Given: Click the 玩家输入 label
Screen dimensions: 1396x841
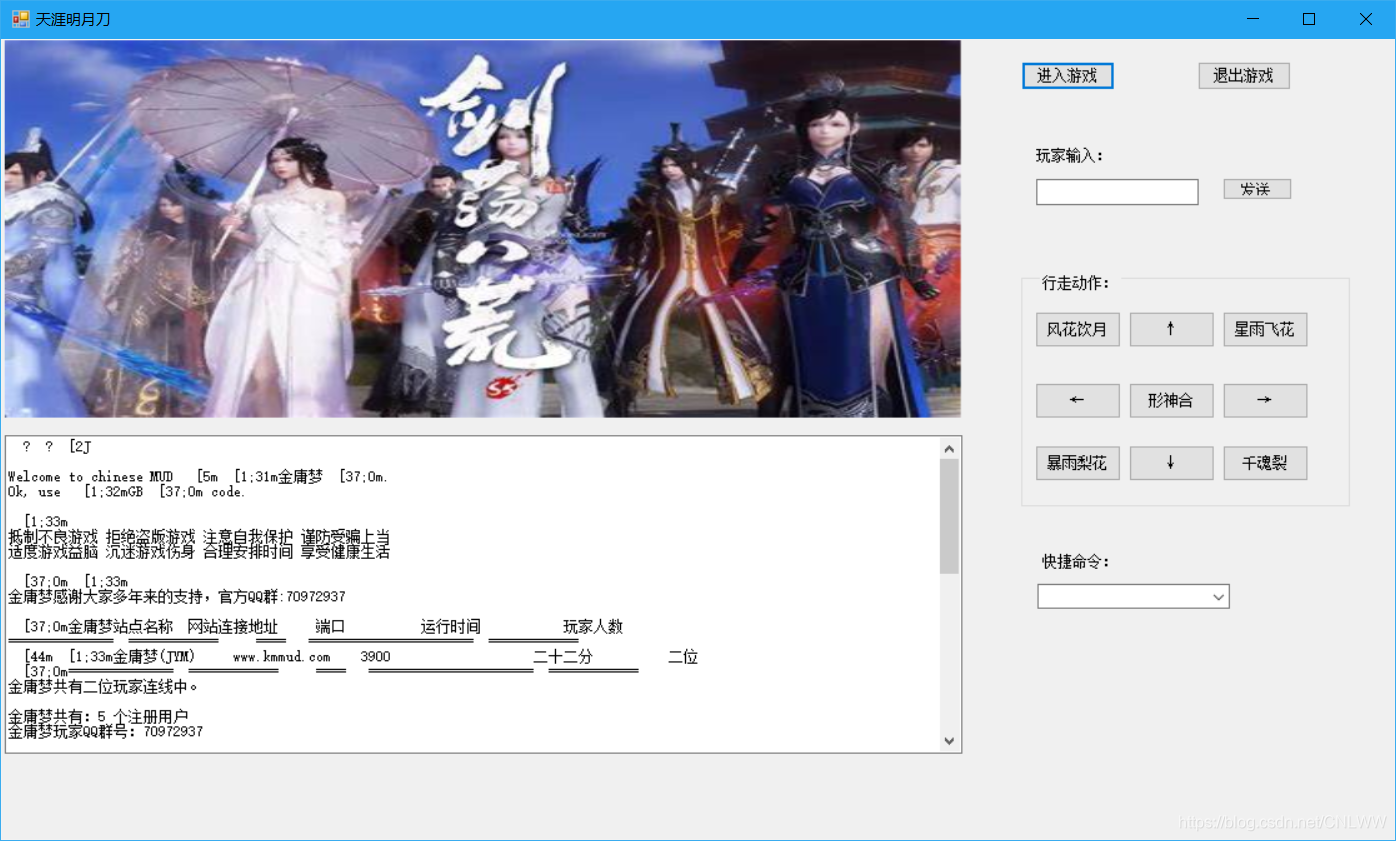Looking at the screenshot, I should tap(1069, 156).
